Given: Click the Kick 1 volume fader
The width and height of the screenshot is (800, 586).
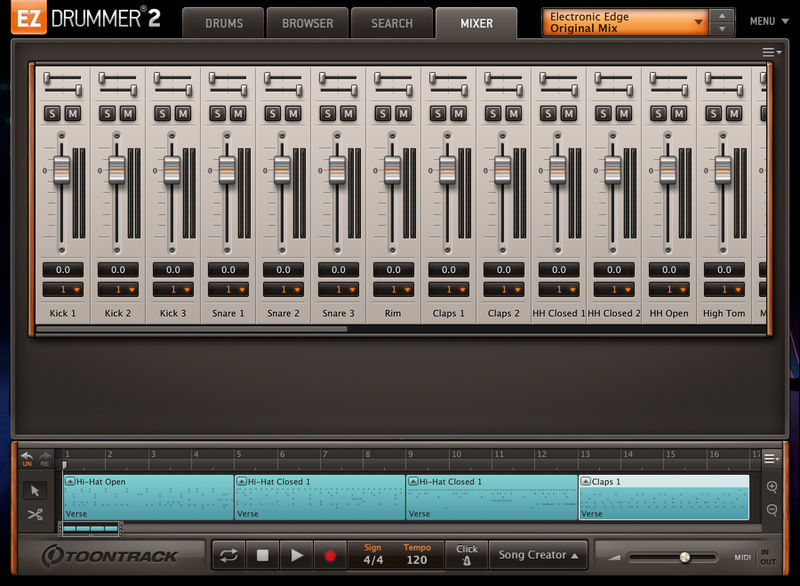Looking at the screenshot, I should (62, 170).
